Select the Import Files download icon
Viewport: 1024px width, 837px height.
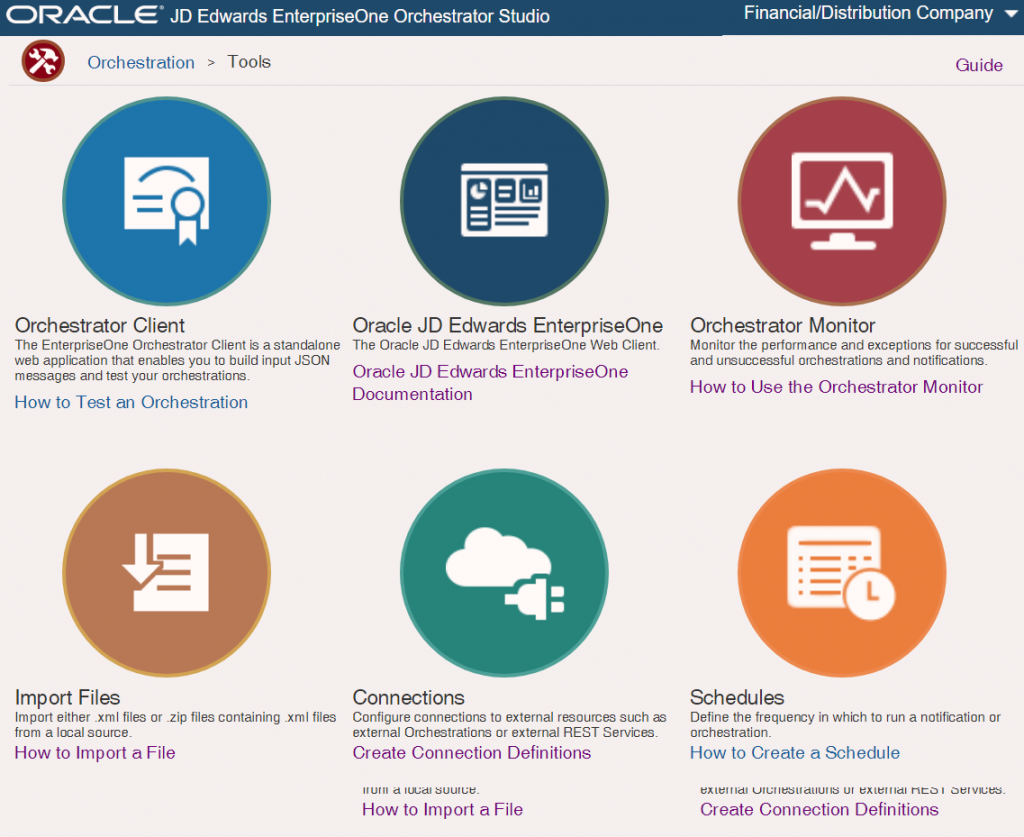(x=166, y=572)
